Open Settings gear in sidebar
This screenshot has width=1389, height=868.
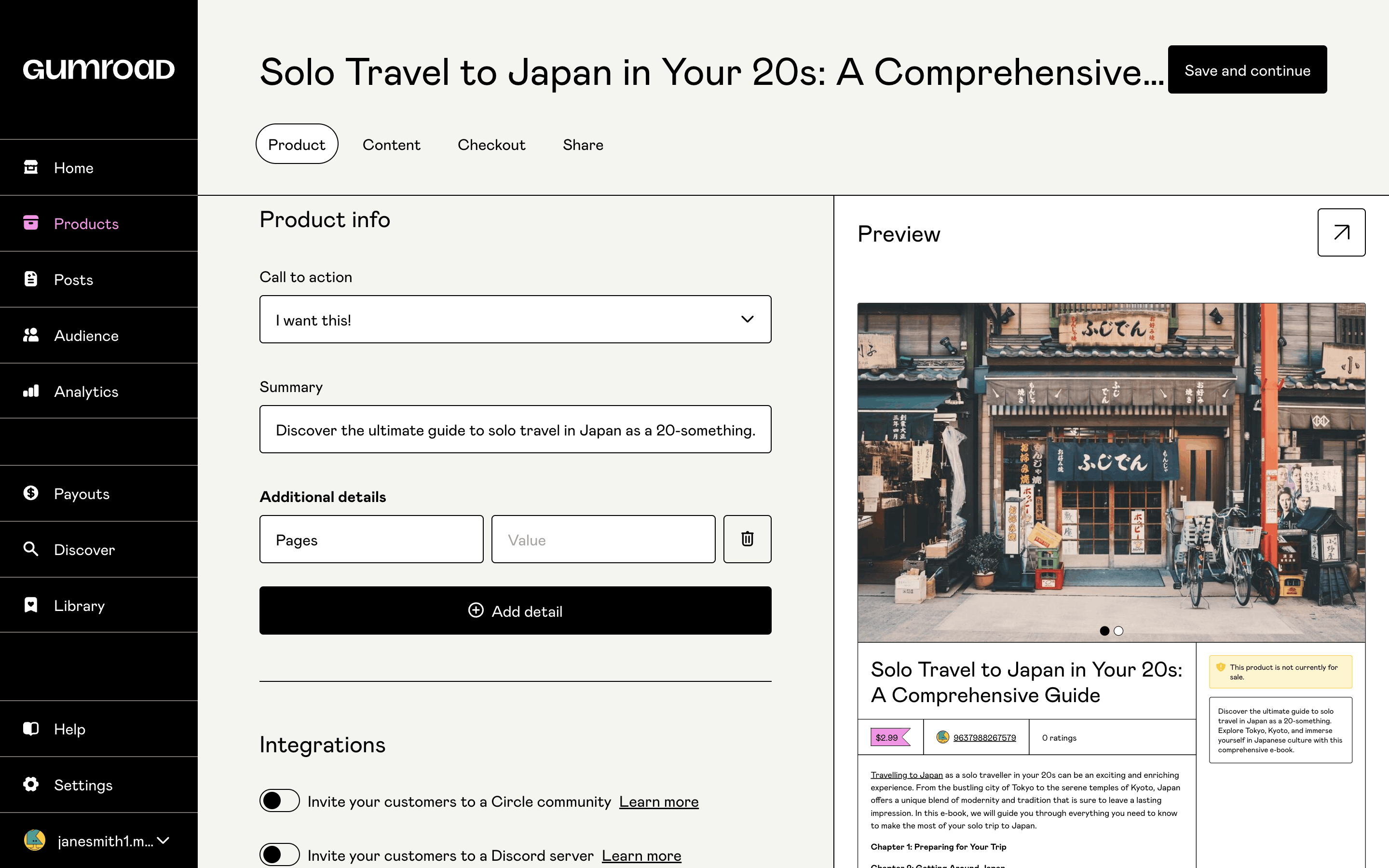coord(82,785)
